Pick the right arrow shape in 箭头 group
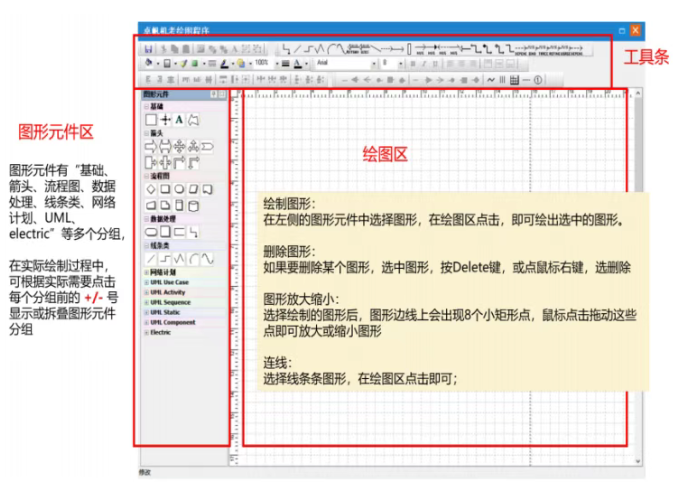 [x=151, y=146]
